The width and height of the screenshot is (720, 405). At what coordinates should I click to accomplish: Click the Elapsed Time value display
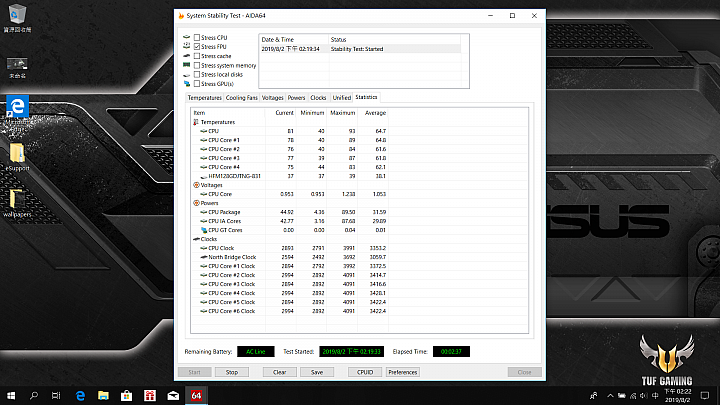pyautogui.click(x=451, y=352)
